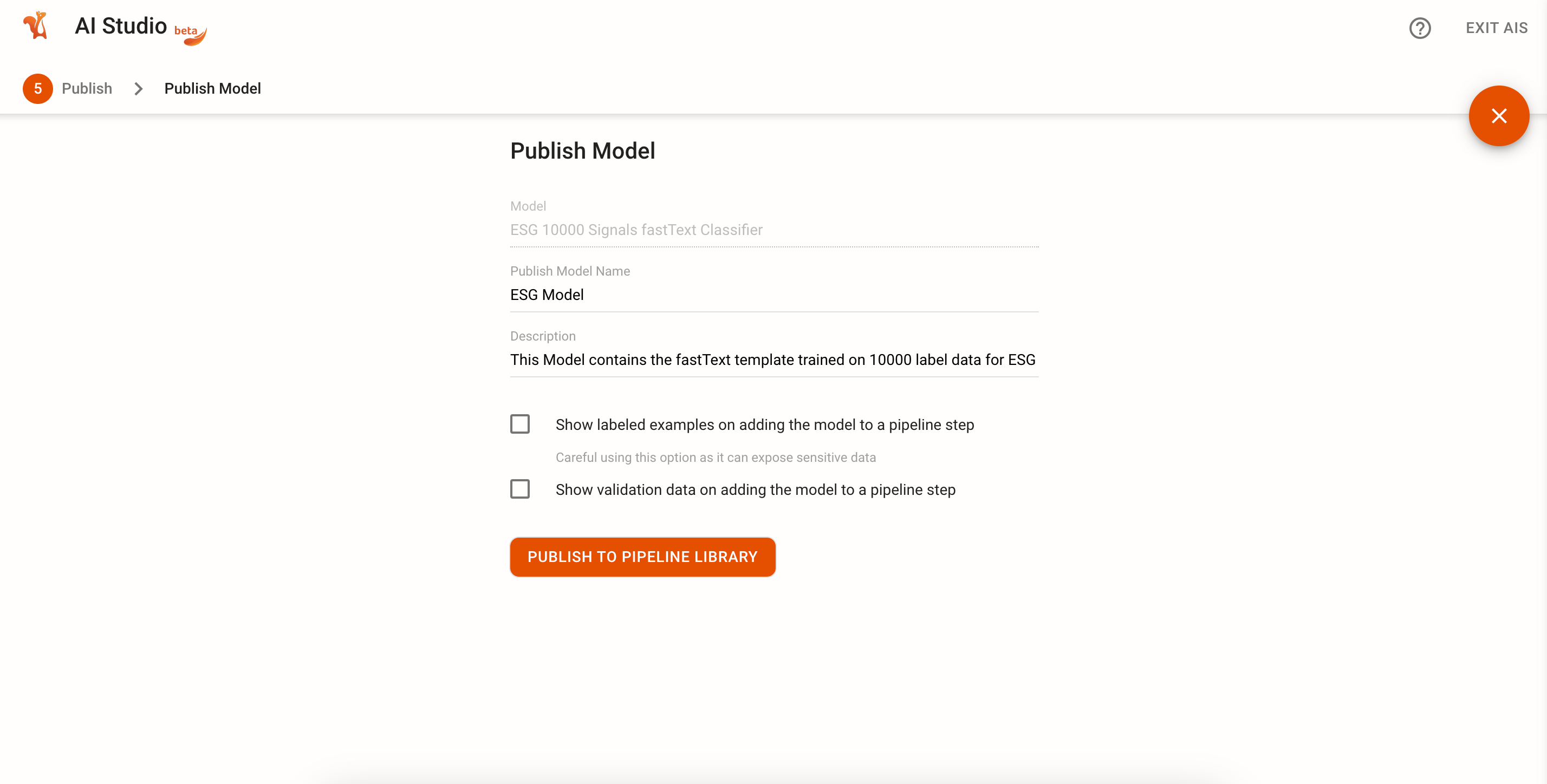1547x784 pixels.
Task: Click the orange step 5 badge
Action: (x=37, y=88)
